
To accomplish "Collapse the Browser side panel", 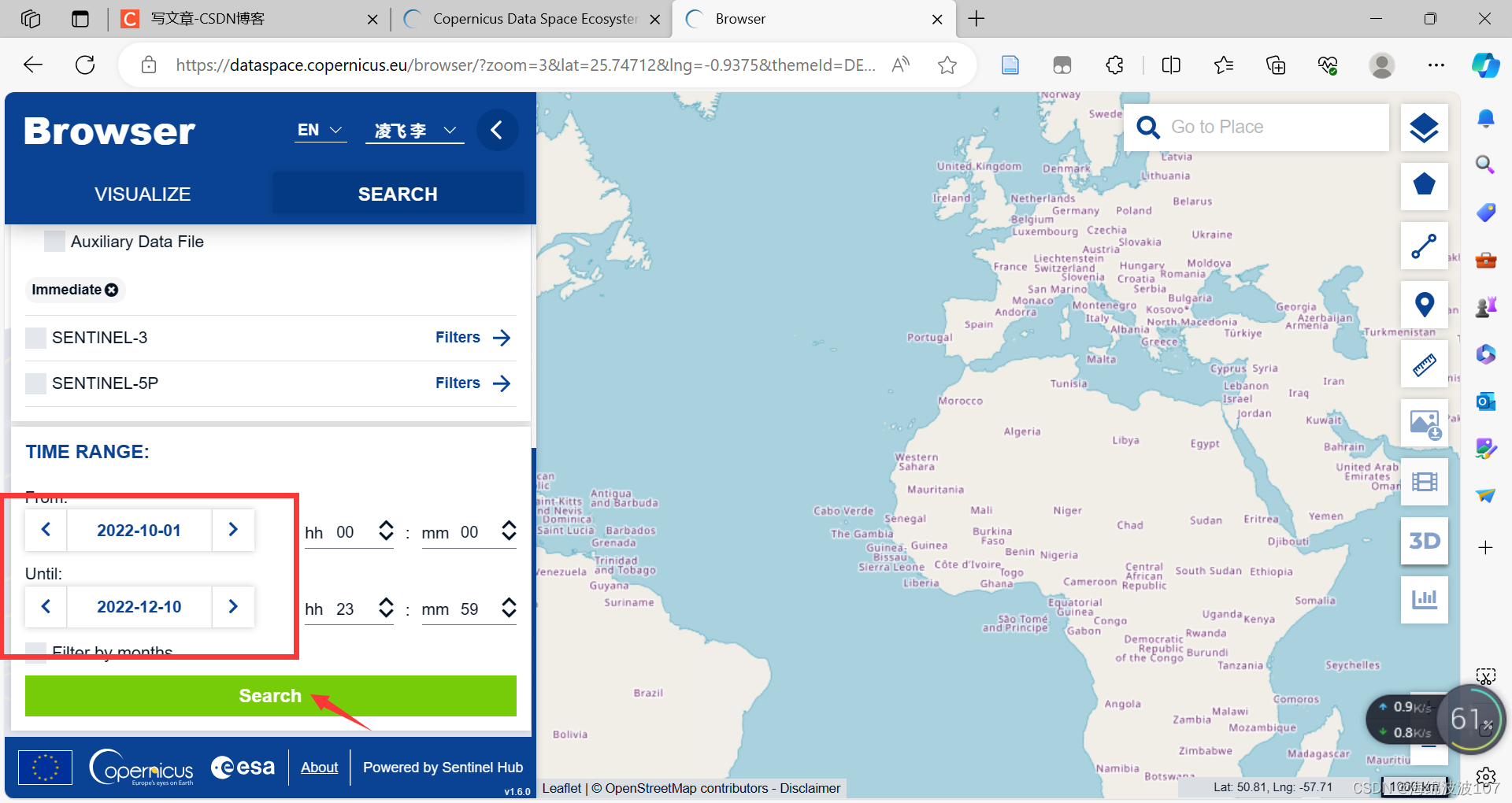I will [x=497, y=130].
